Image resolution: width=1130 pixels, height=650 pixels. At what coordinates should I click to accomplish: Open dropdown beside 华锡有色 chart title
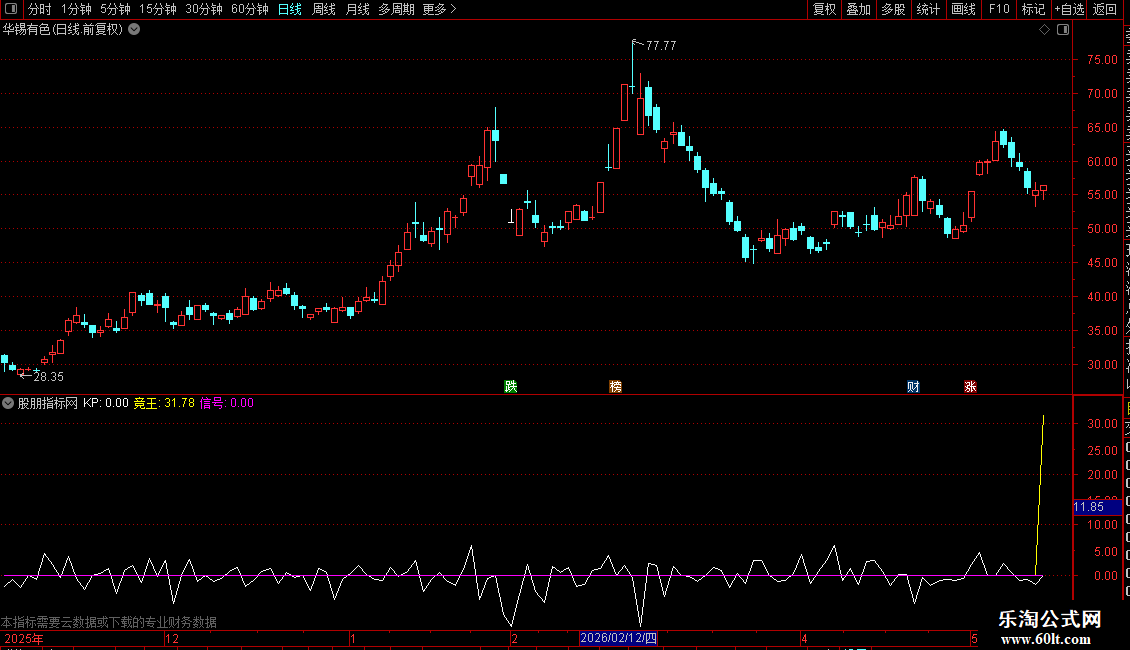point(134,30)
